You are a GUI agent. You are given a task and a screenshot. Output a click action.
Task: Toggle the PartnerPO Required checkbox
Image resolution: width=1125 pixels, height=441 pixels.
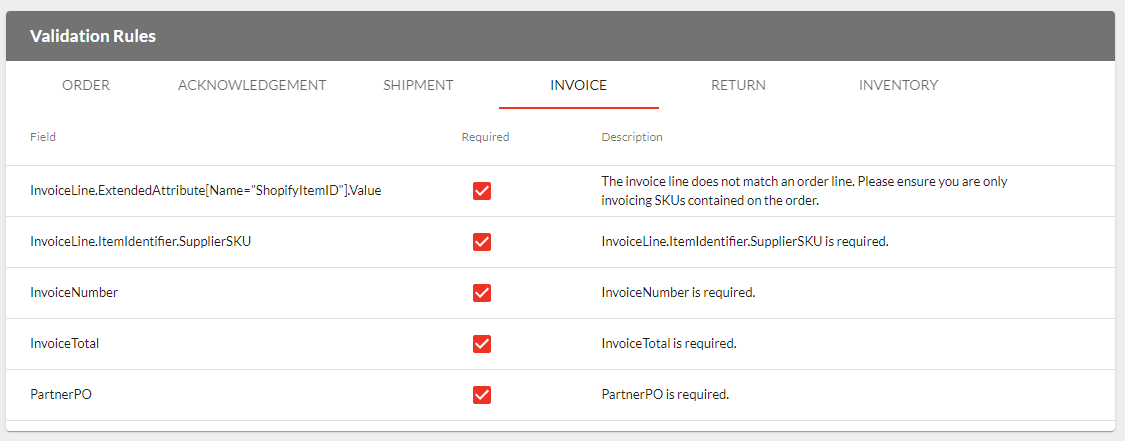point(481,395)
